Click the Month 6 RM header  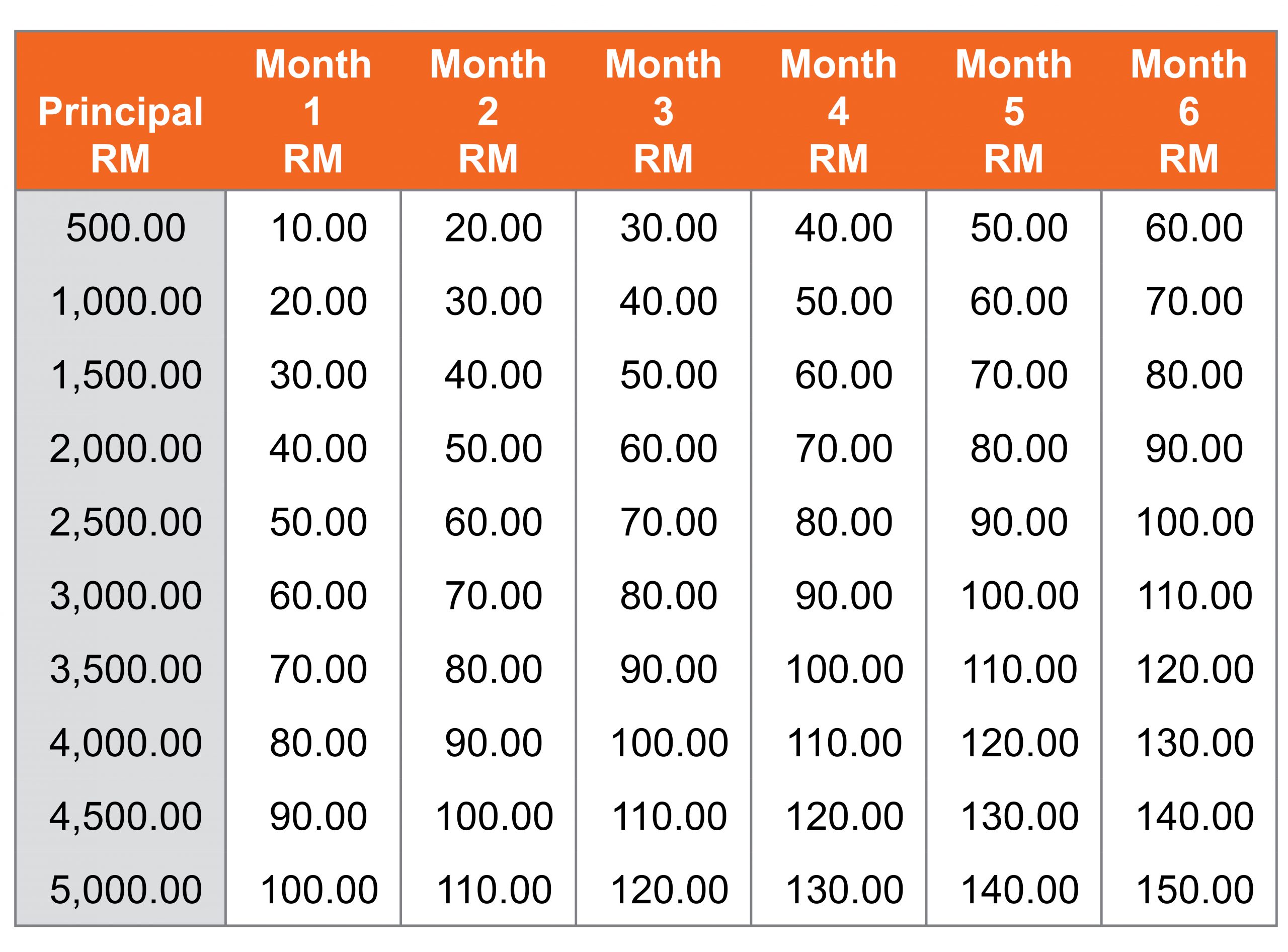pyautogui.click(x=1189, y=111)
